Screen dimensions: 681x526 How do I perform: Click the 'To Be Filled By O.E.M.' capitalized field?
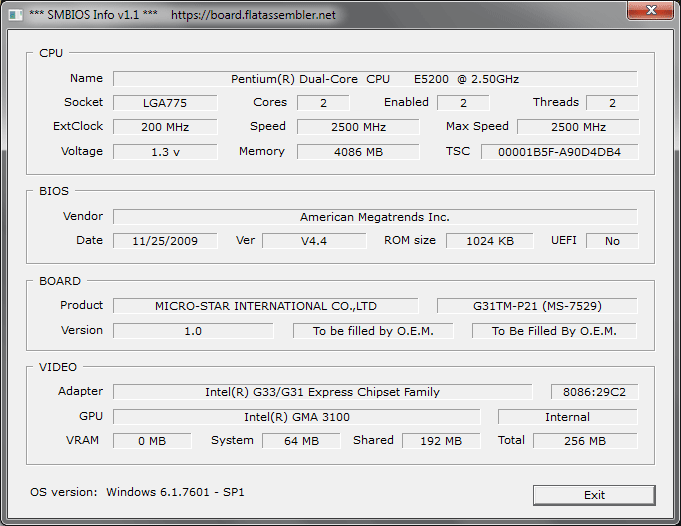(554, 331)
